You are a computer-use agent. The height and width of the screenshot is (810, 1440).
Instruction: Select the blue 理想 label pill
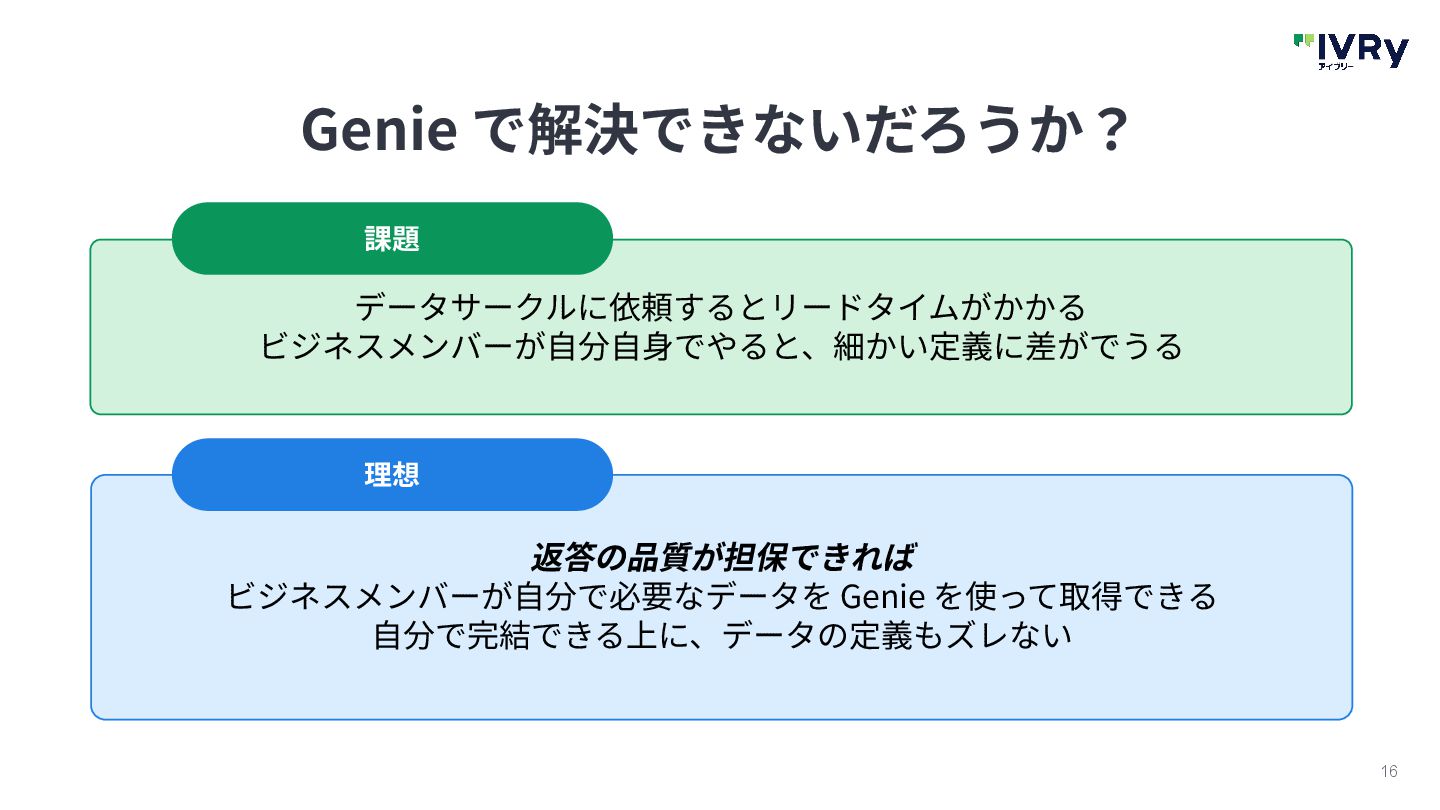[392, 474]
